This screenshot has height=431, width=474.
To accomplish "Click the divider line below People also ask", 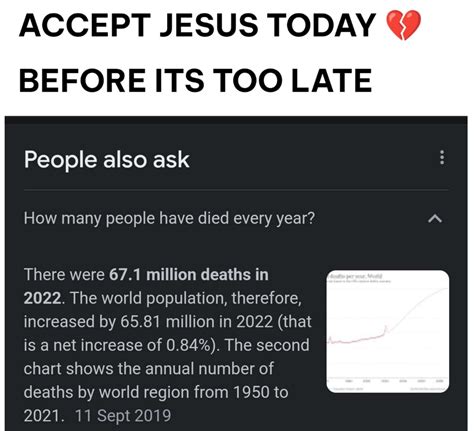I will pyautogui.click(x=236, y=190).
